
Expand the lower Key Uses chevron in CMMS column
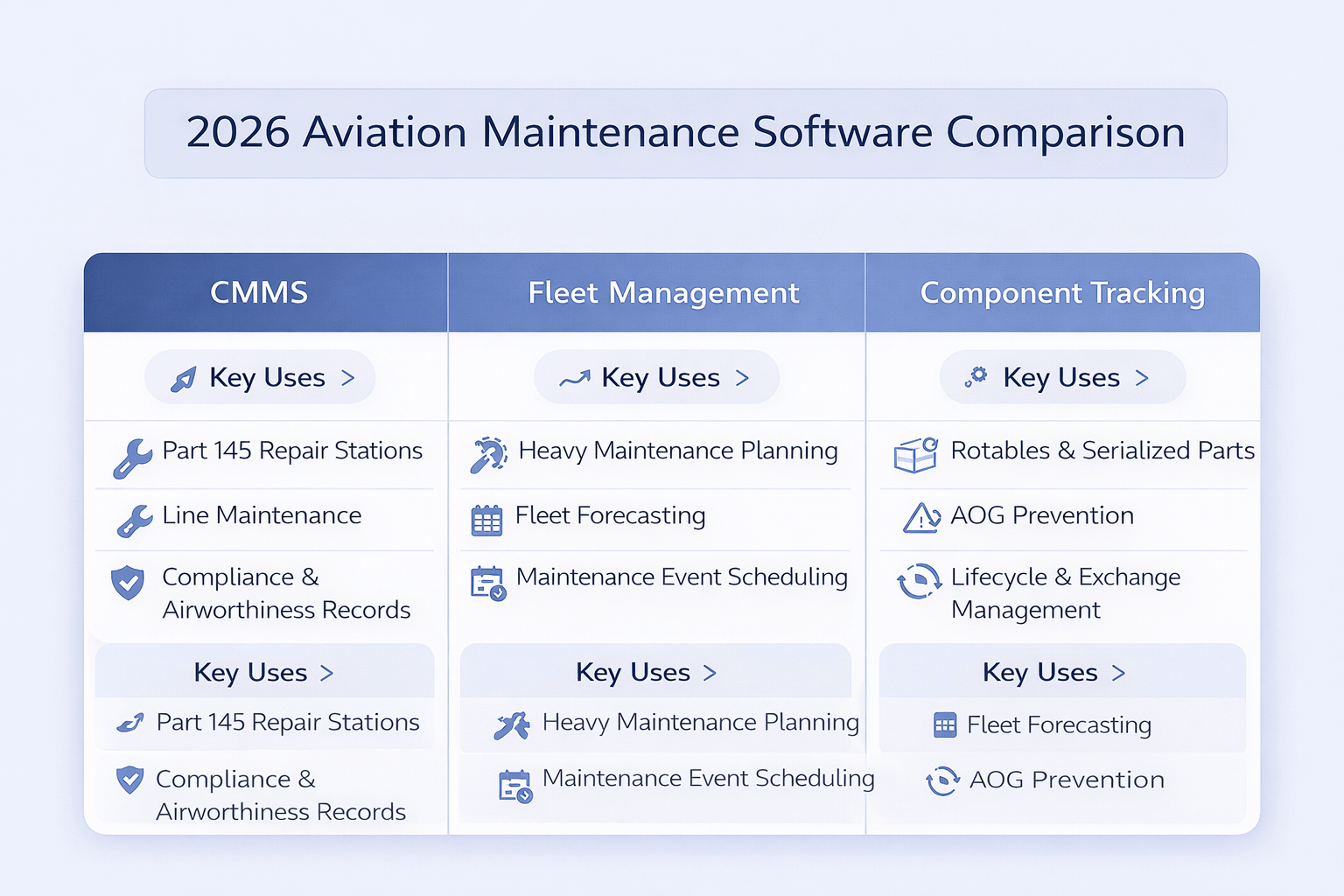(327, 673)
